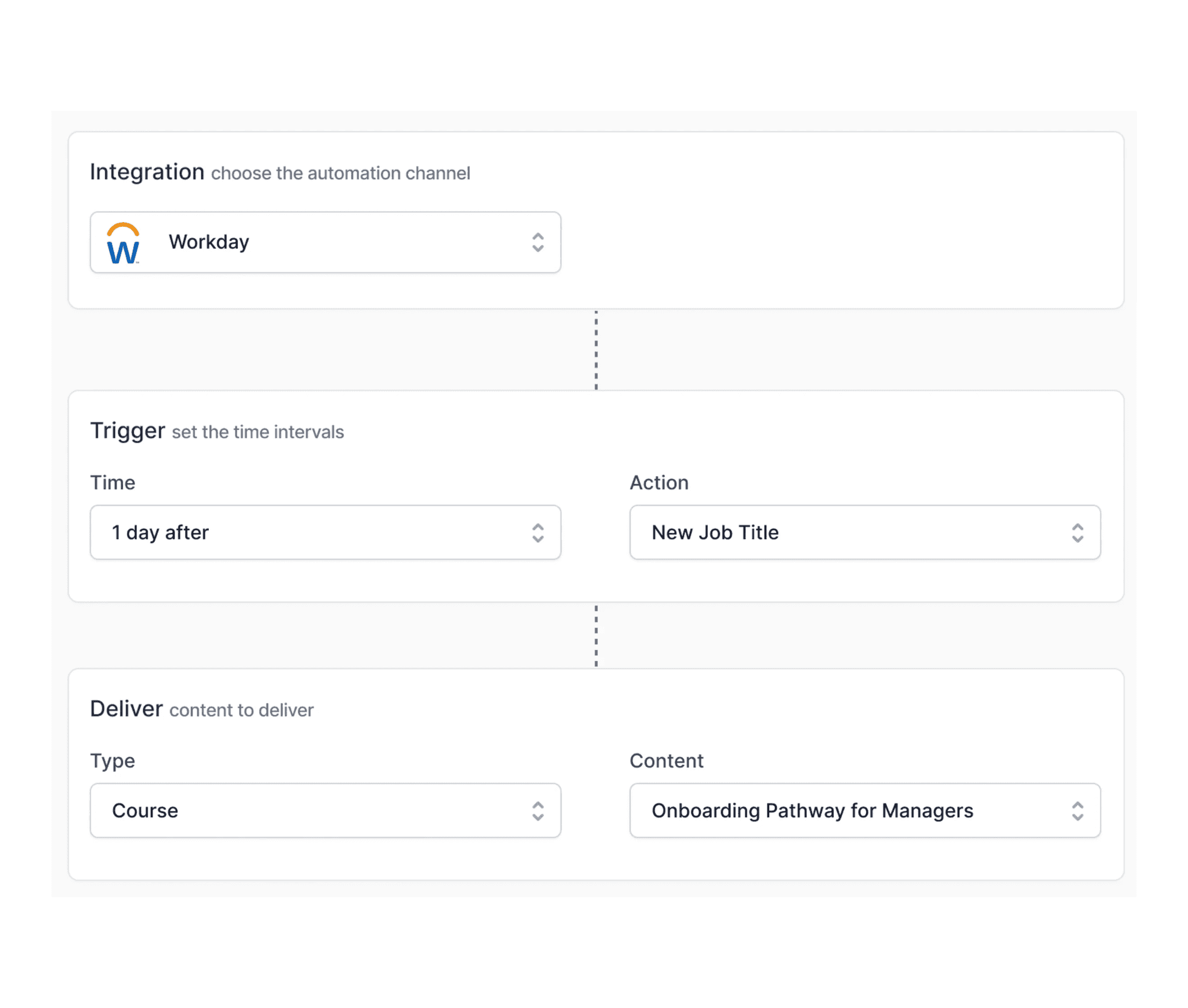Click chevron arrows on Type selector
1188x1008 pixels.
tap(538, 810)
